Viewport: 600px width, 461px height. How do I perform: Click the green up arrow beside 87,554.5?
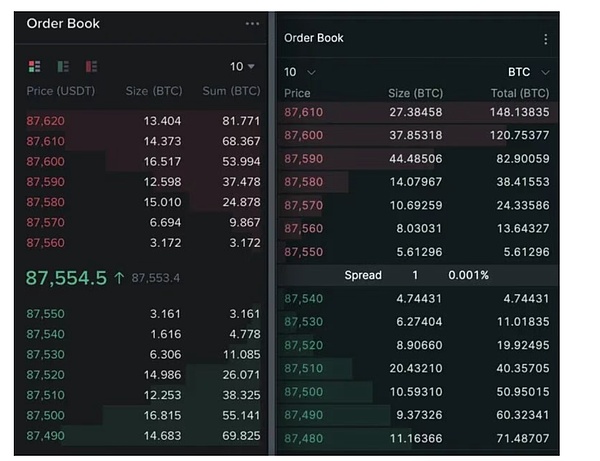pos(119,278)
